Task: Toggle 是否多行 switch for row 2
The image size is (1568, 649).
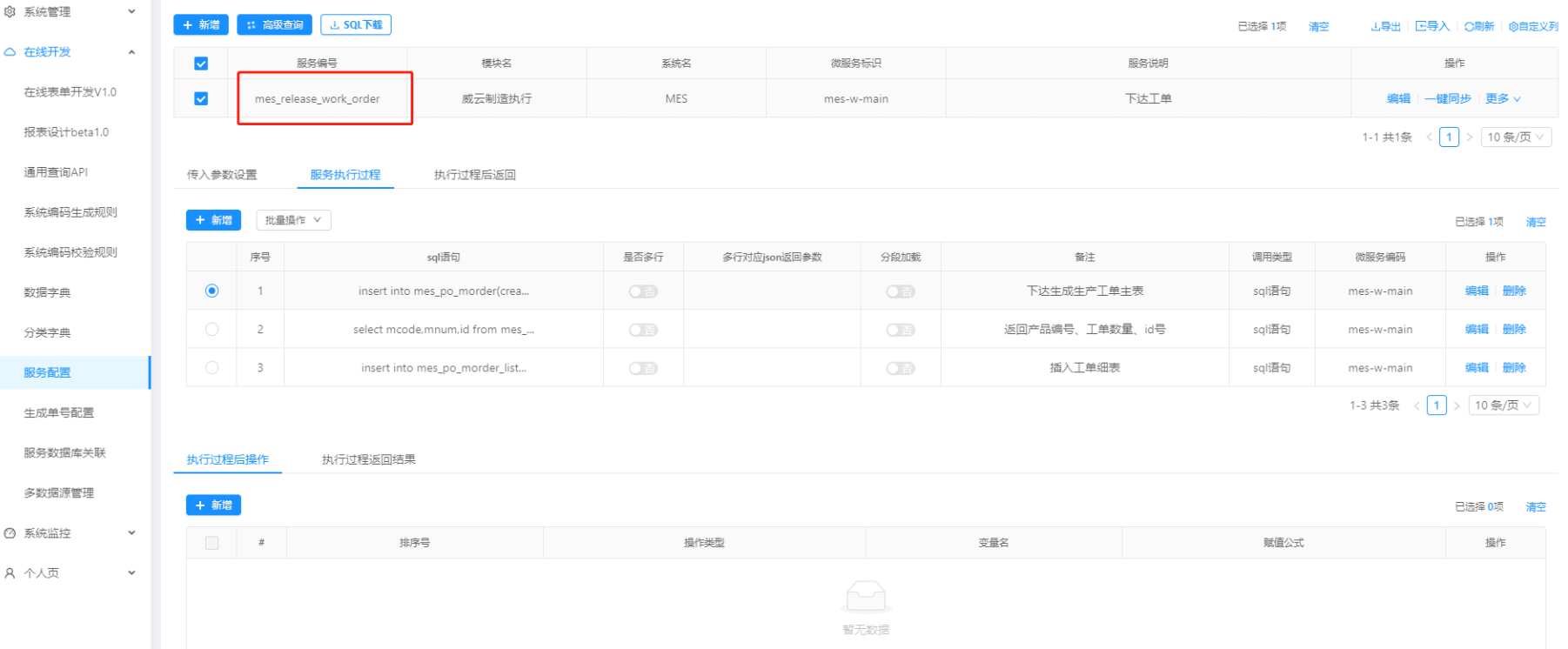Action: [x=643, y=330]
